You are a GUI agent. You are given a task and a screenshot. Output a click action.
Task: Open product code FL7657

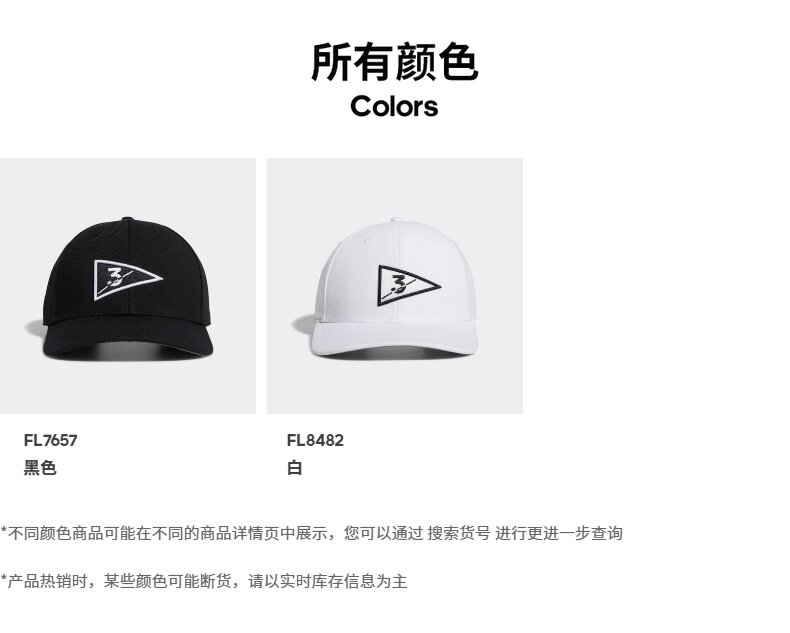(50, 440)
